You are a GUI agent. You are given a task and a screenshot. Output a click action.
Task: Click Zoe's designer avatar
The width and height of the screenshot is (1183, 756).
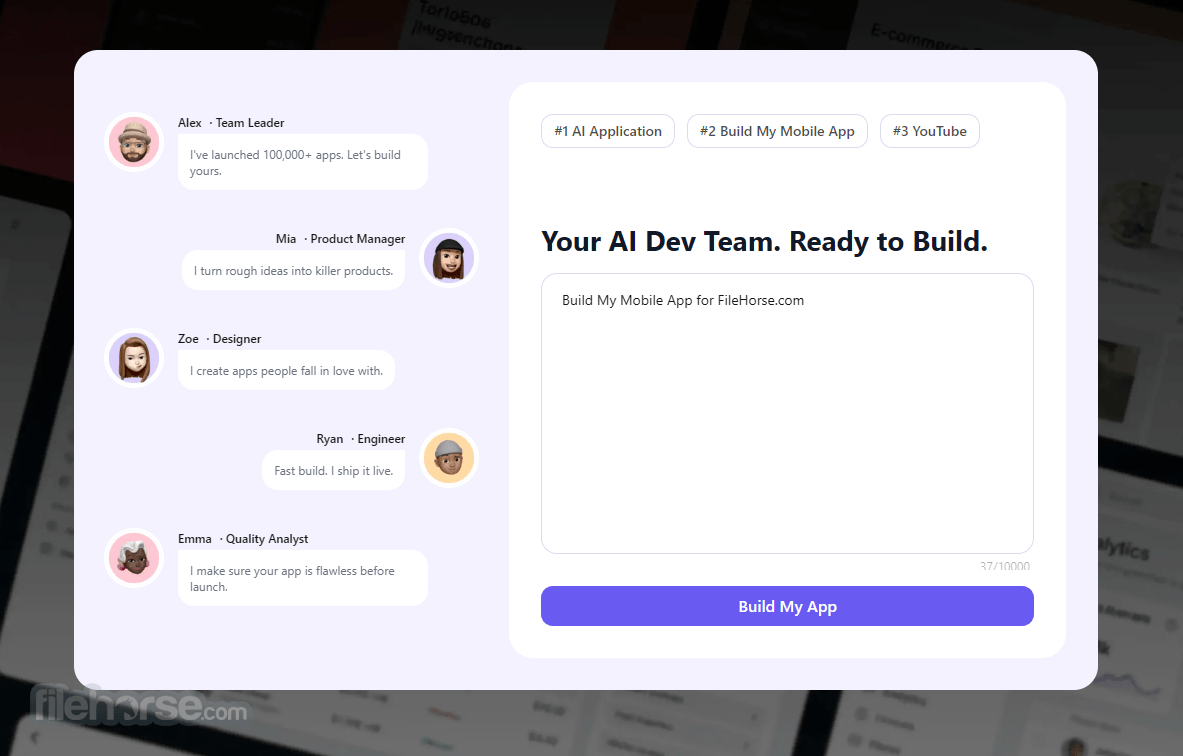[x=134, y=358]
